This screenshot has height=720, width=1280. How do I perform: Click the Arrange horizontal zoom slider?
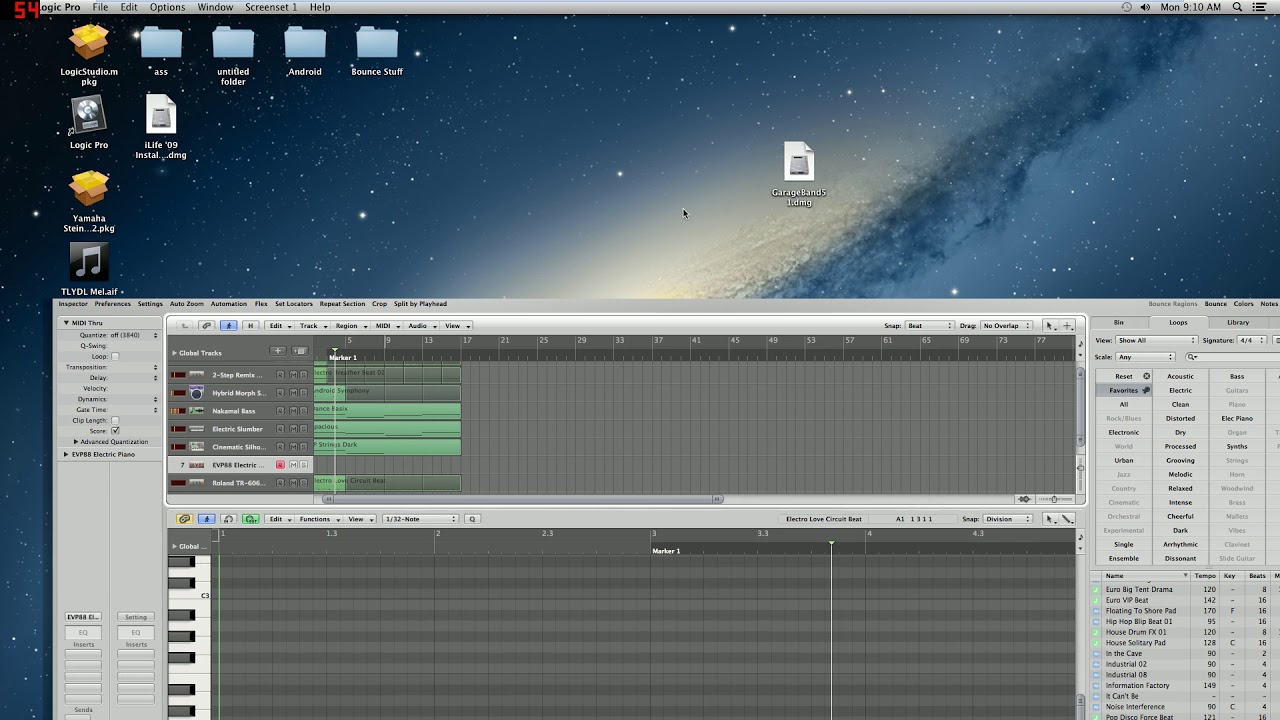pos(1053,499)
